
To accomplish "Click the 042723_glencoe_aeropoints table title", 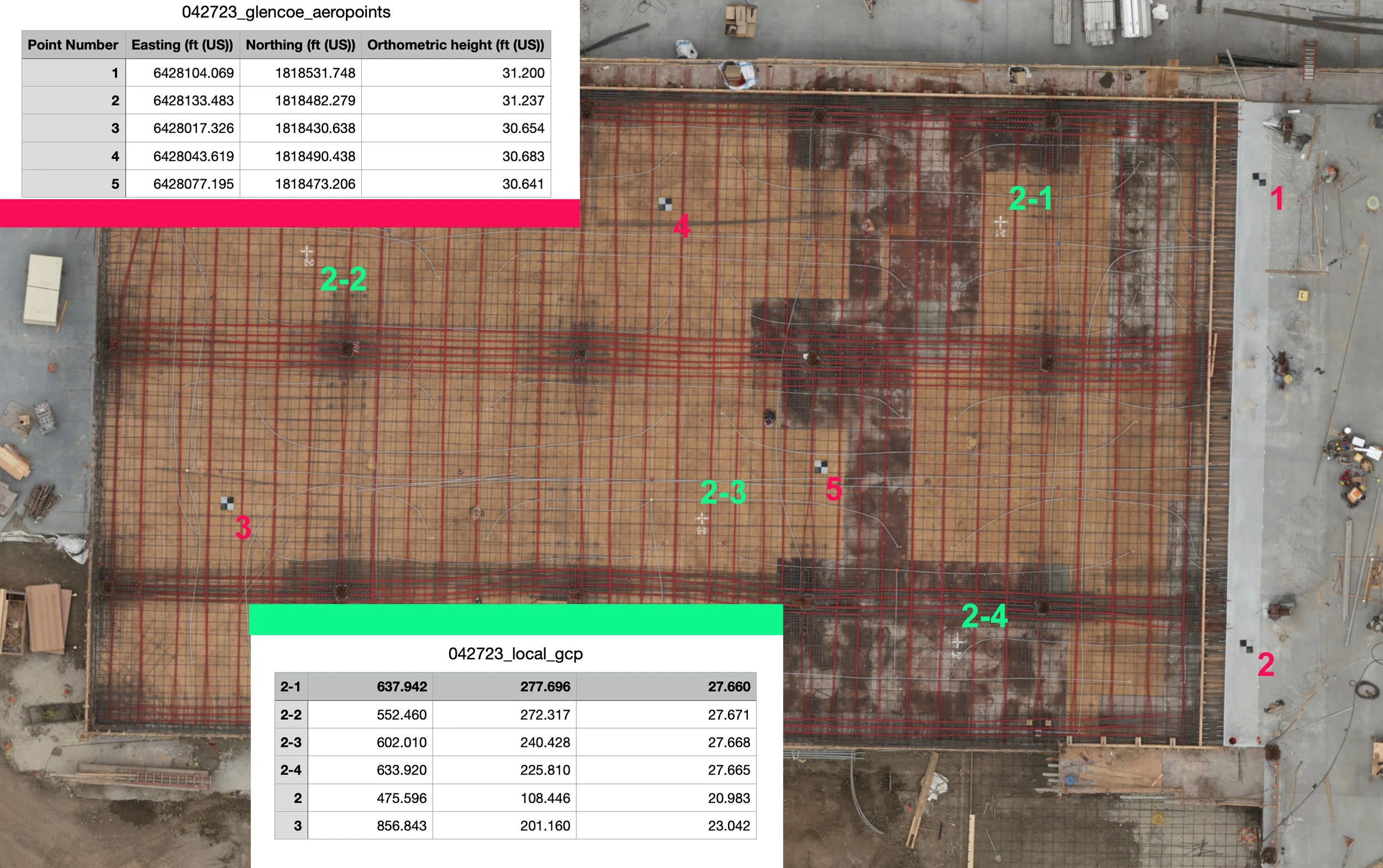I will pyautogui.click(x=286, y=12).
